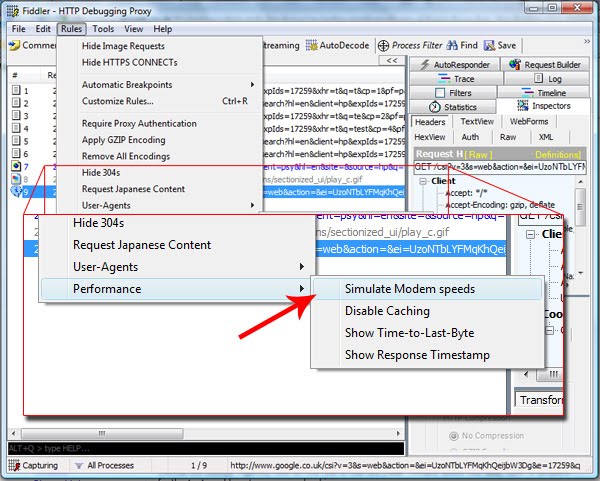Click the icon of session 4

16,128
